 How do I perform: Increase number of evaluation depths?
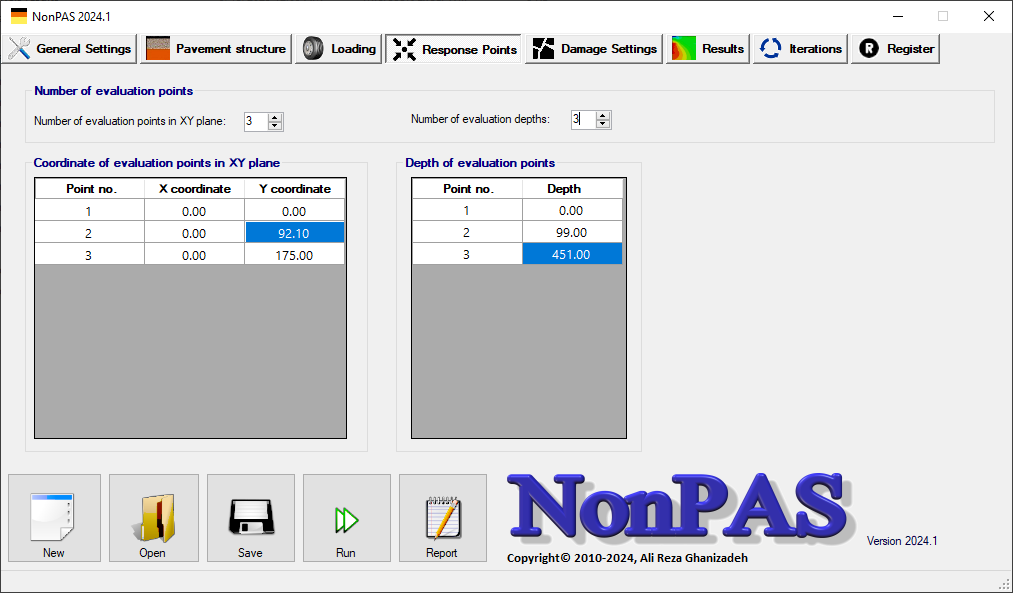(602, 115)
